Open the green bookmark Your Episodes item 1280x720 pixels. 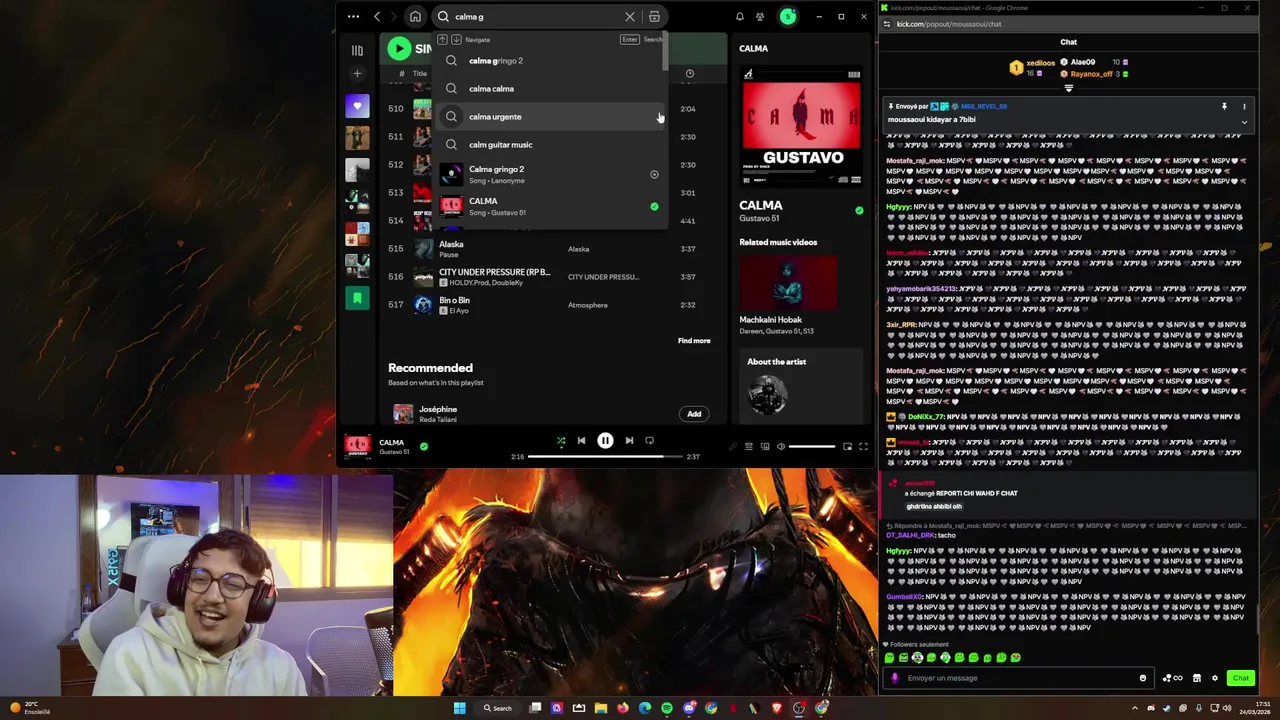click(357, 298)
